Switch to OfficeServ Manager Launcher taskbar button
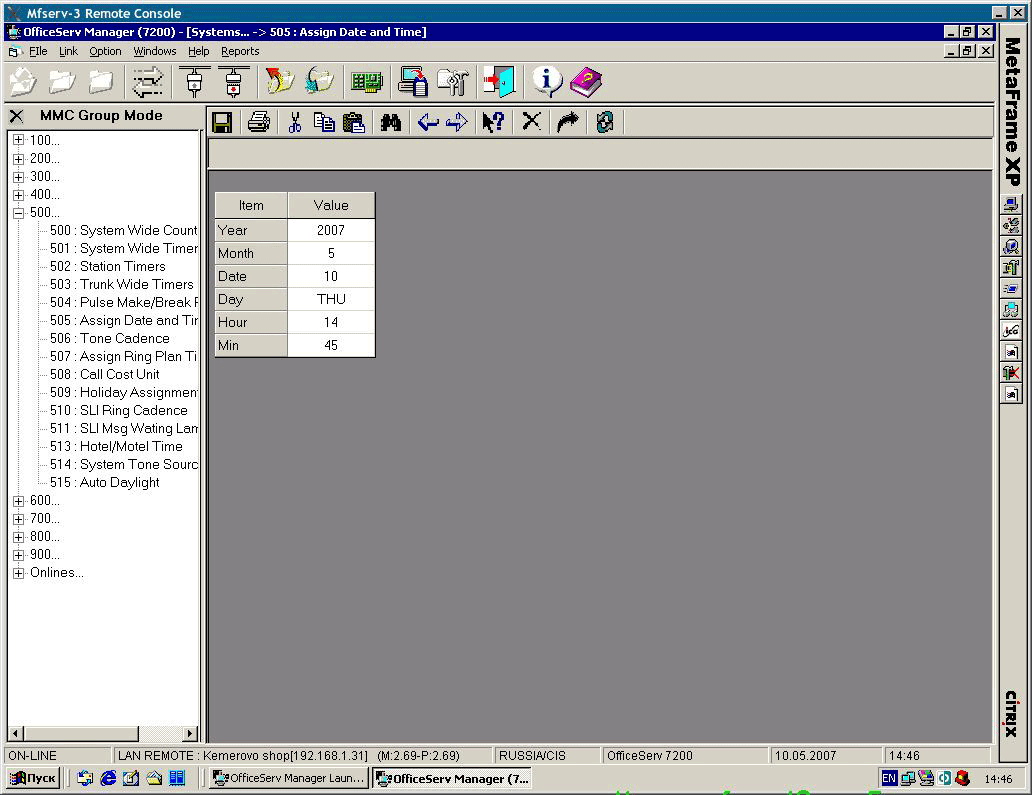This screenshot has height=795, width=1032. click(x=289, y=779)
